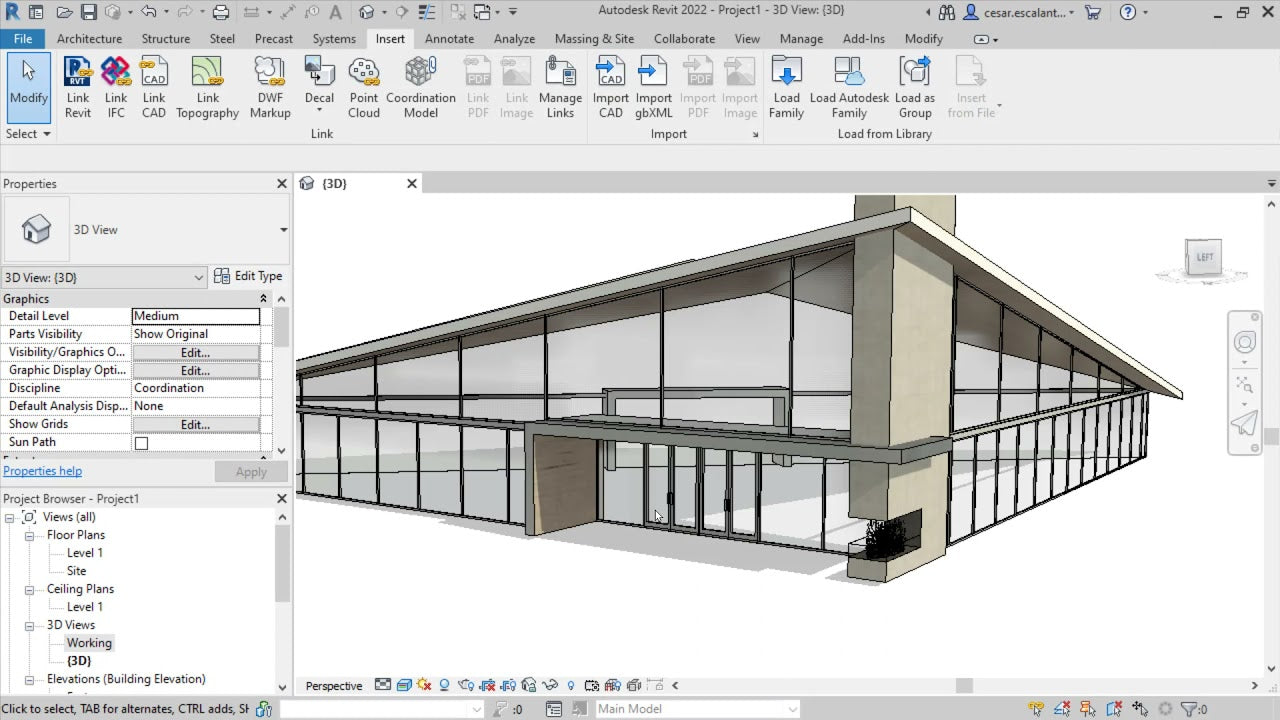The height and width of the screenshot is (720, 1280).
Task: Open the File menu
Action: coord(22,39)
